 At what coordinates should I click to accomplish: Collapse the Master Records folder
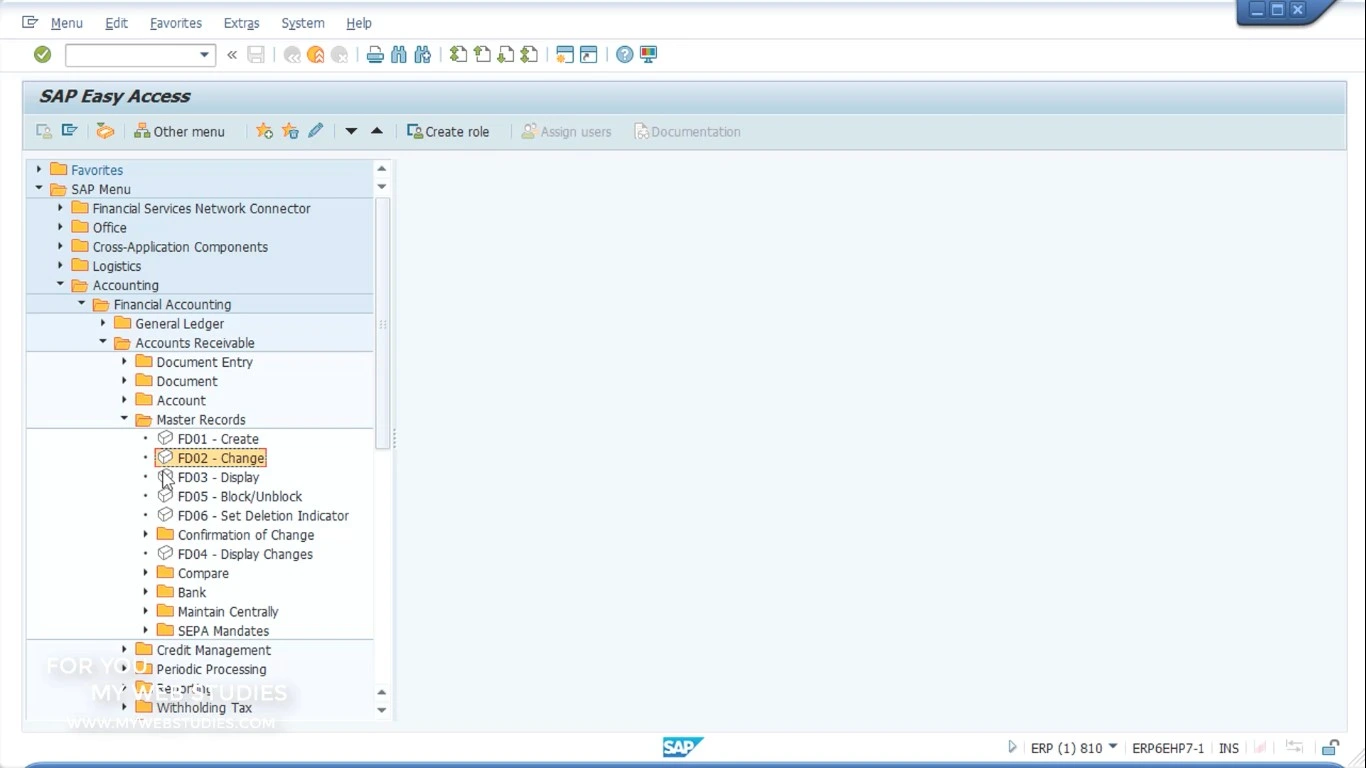pos(124,419)
